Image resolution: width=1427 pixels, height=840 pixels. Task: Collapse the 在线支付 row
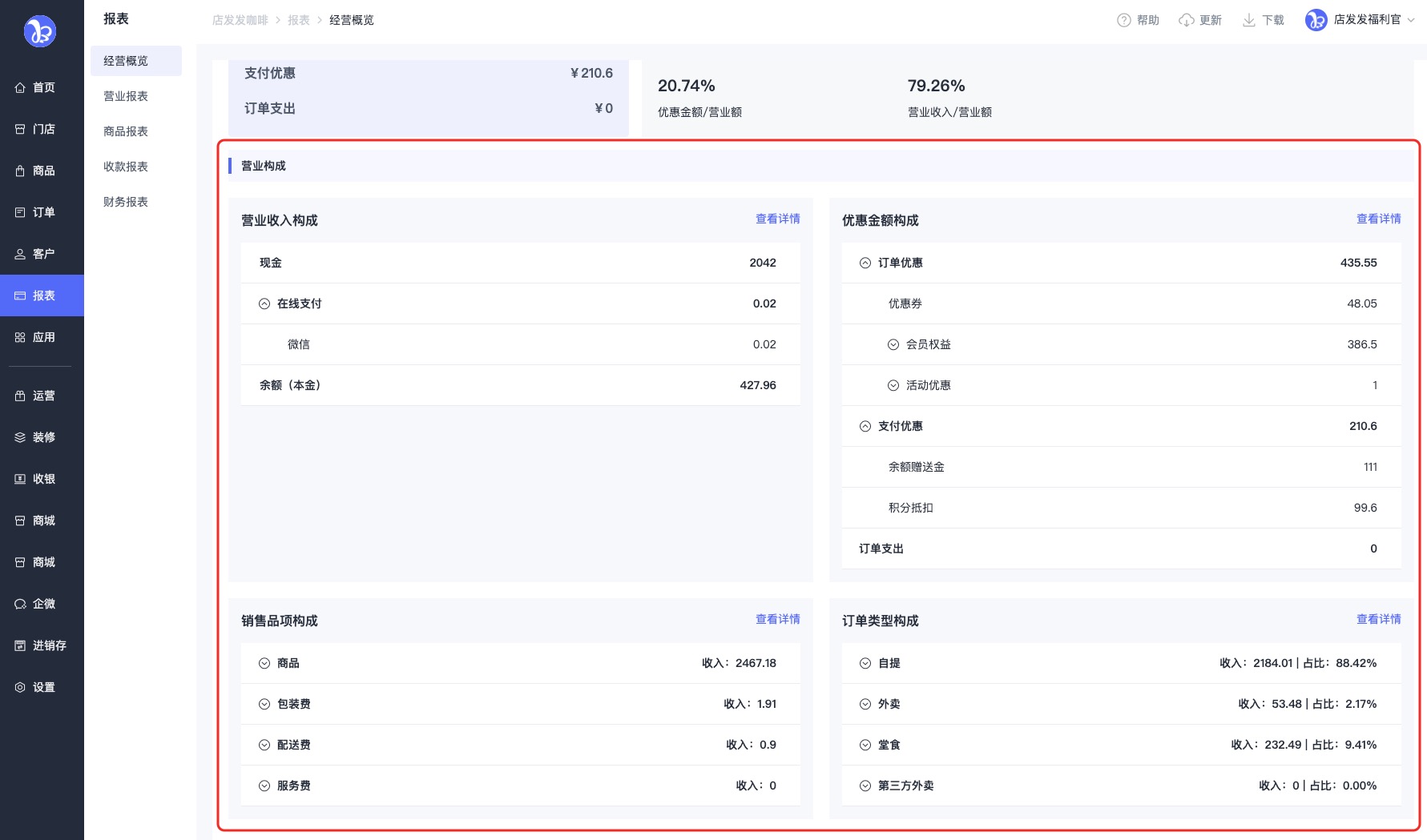point(264,304)
